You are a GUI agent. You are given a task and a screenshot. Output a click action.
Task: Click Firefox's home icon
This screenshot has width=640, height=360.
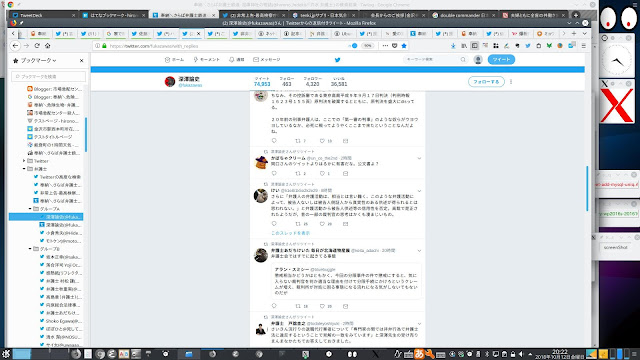pos(47,46)
